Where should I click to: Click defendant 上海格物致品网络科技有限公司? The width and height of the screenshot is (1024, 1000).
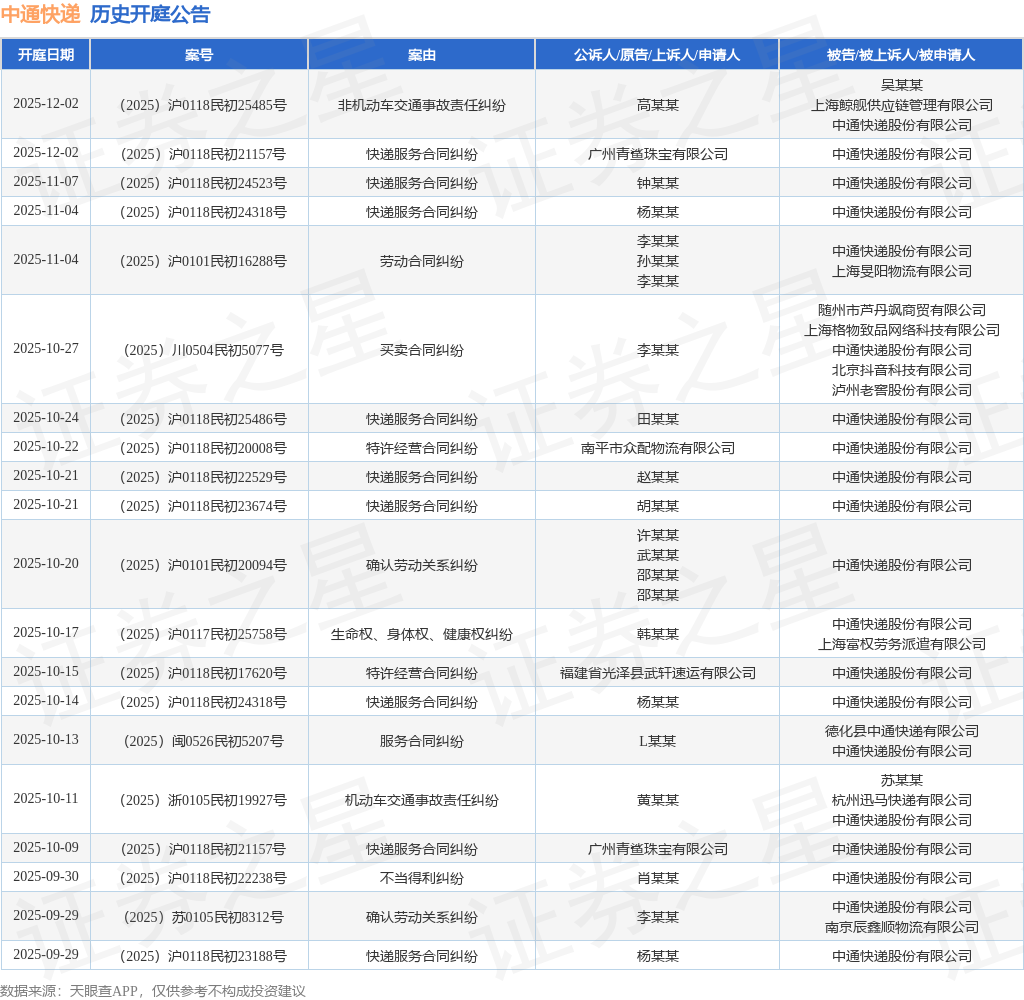pyautogui.click(x=902, y=331)
